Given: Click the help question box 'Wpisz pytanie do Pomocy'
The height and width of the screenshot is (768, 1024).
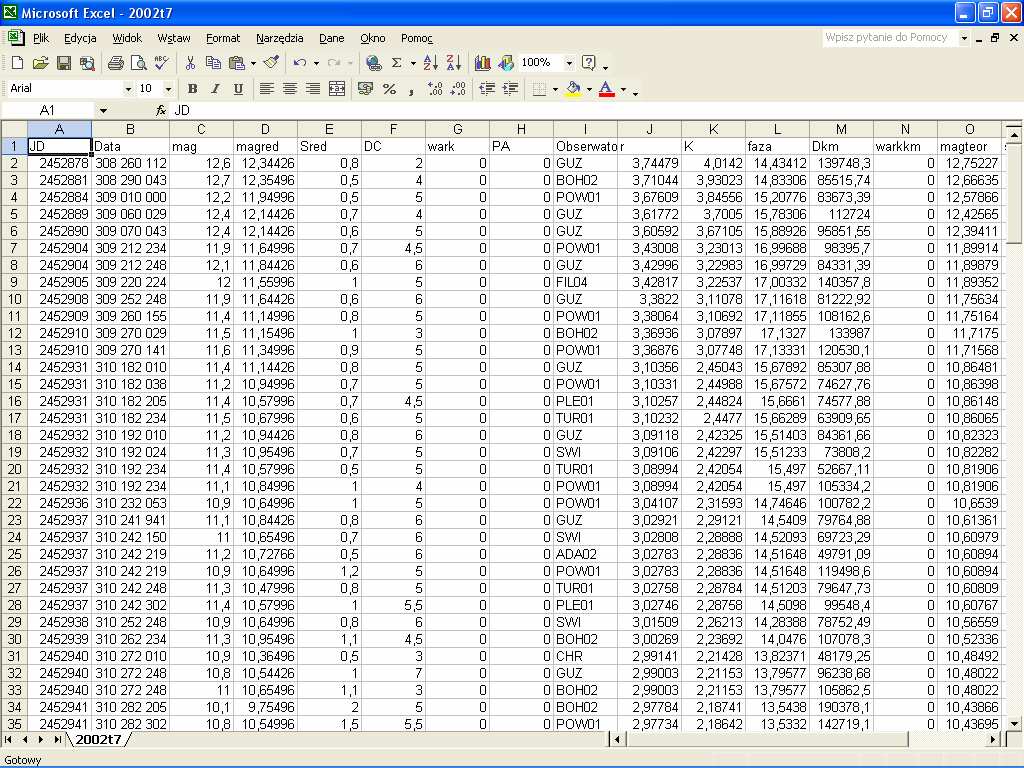Looking at the screenshot, I should (889, 37).
